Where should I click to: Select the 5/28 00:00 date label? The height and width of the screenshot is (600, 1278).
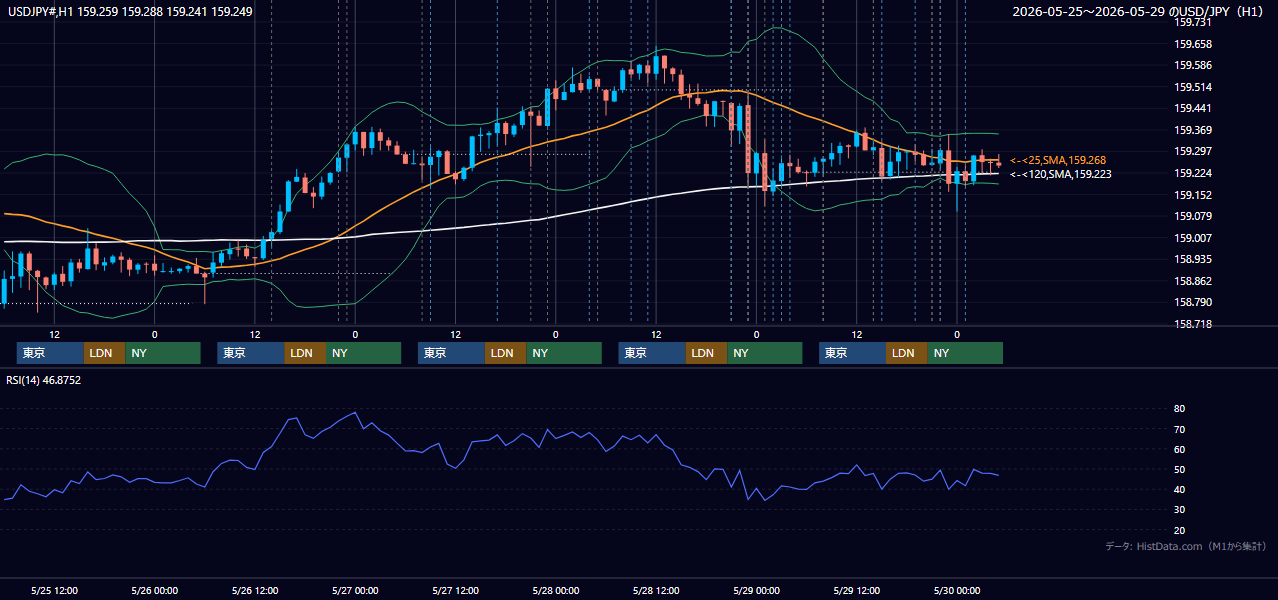coord(556,590)
